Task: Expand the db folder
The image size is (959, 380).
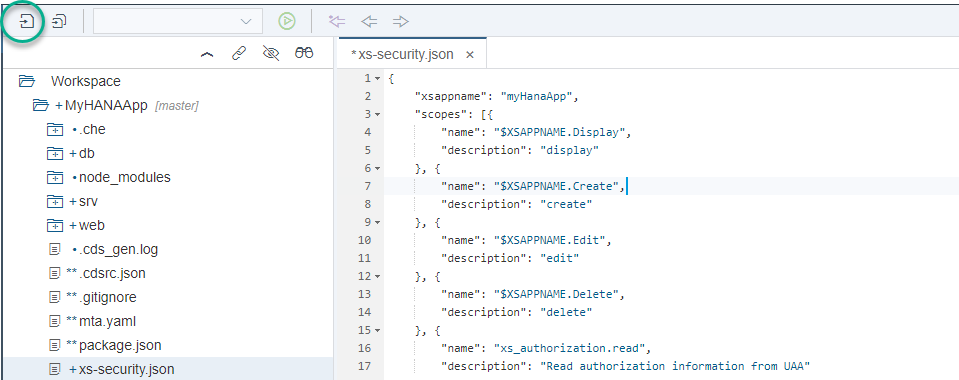Action: pos(55,154)
